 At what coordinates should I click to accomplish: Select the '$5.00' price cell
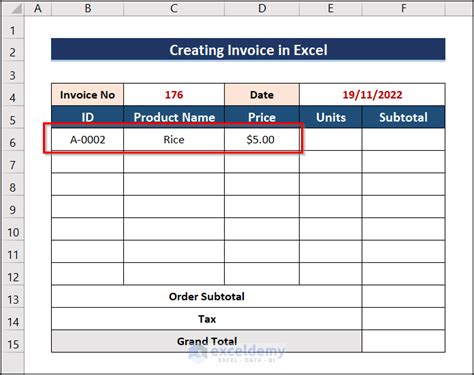262,139
